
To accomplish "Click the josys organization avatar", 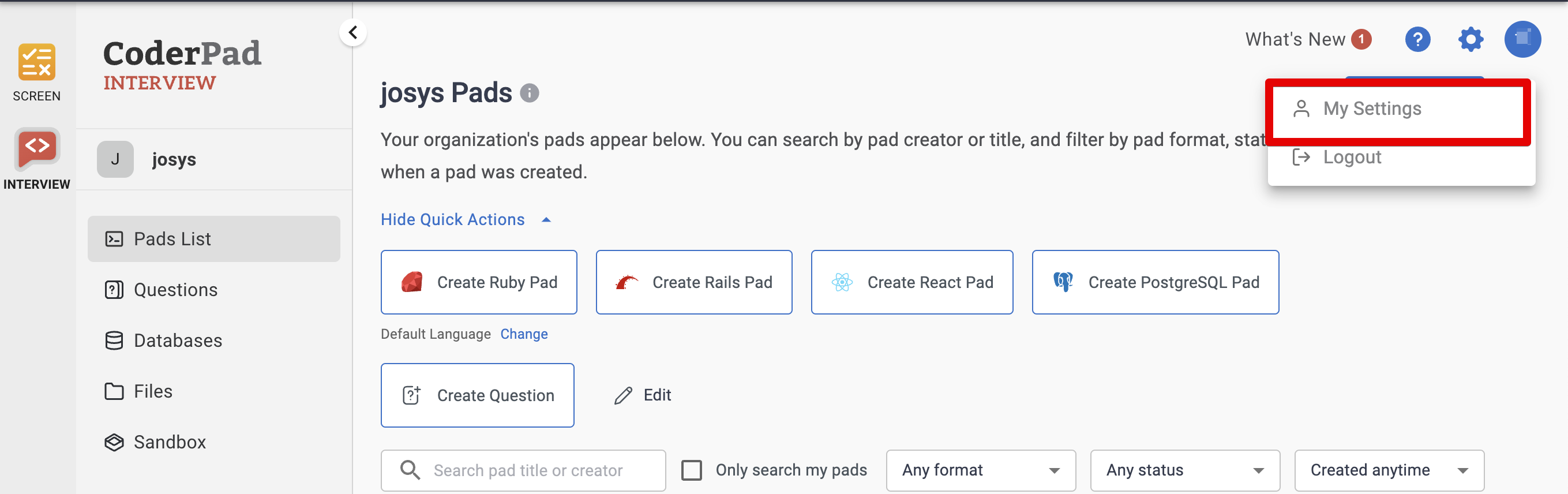I will pyautogui.click(x=115, y=160).
